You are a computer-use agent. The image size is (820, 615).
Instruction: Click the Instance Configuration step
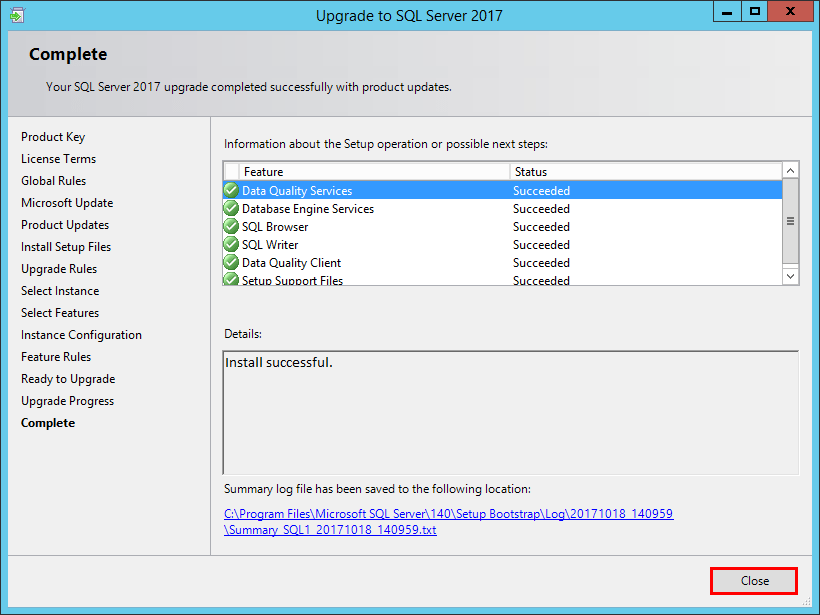click(x=81, y=335)
